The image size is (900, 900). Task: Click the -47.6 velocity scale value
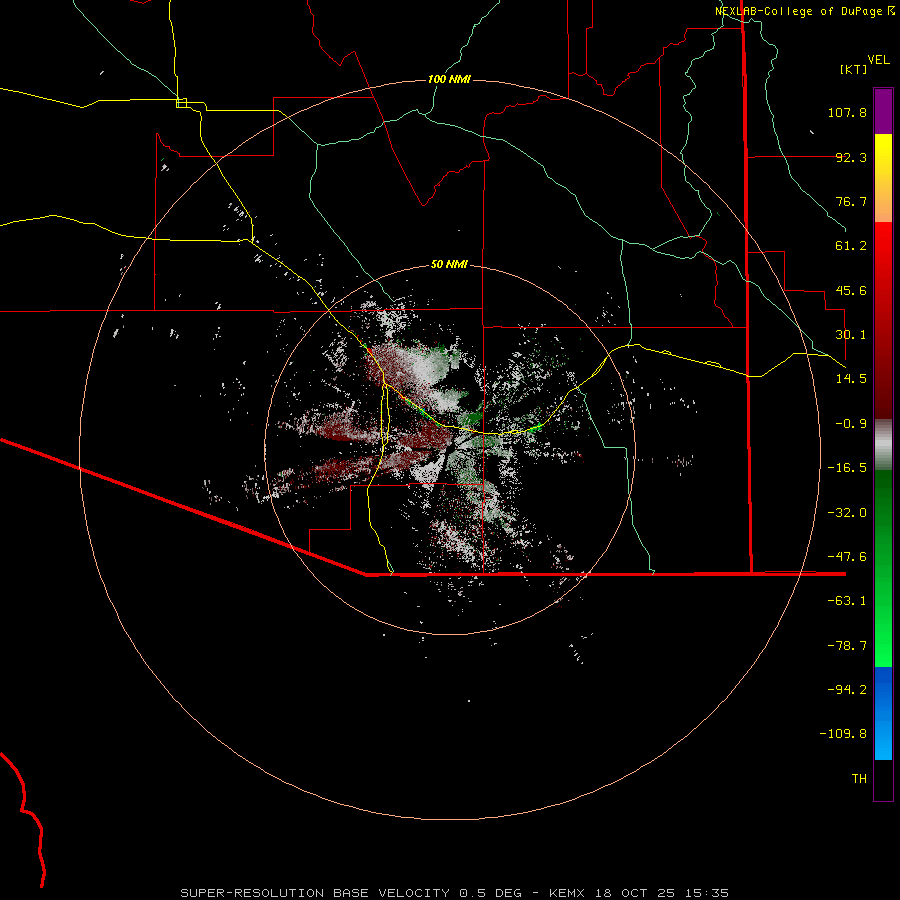847,557
